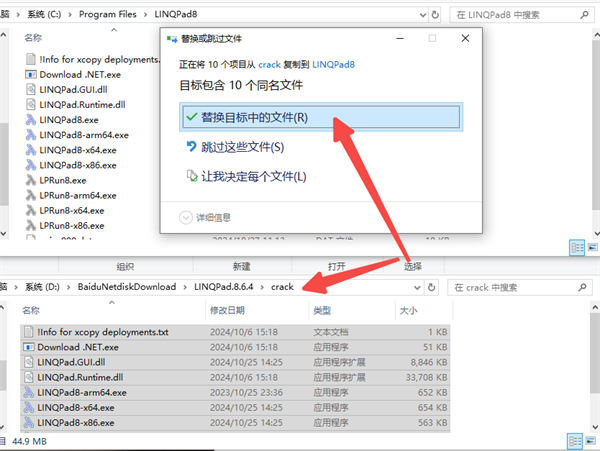The height and width of the screenshot is (451, 600).
Task: Switch crack window to details view icon
Action: [x=575, y=441]
